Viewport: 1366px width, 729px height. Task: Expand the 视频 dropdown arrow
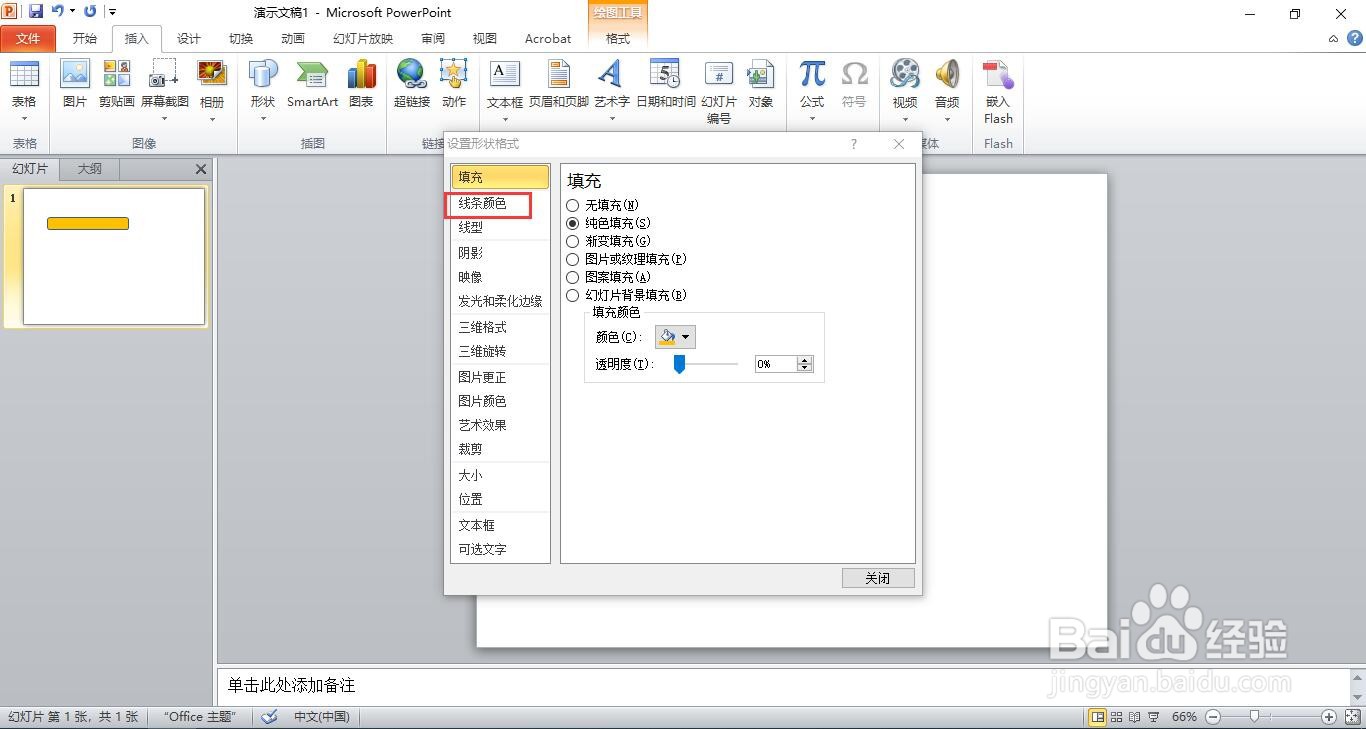[x=905, y=119]
